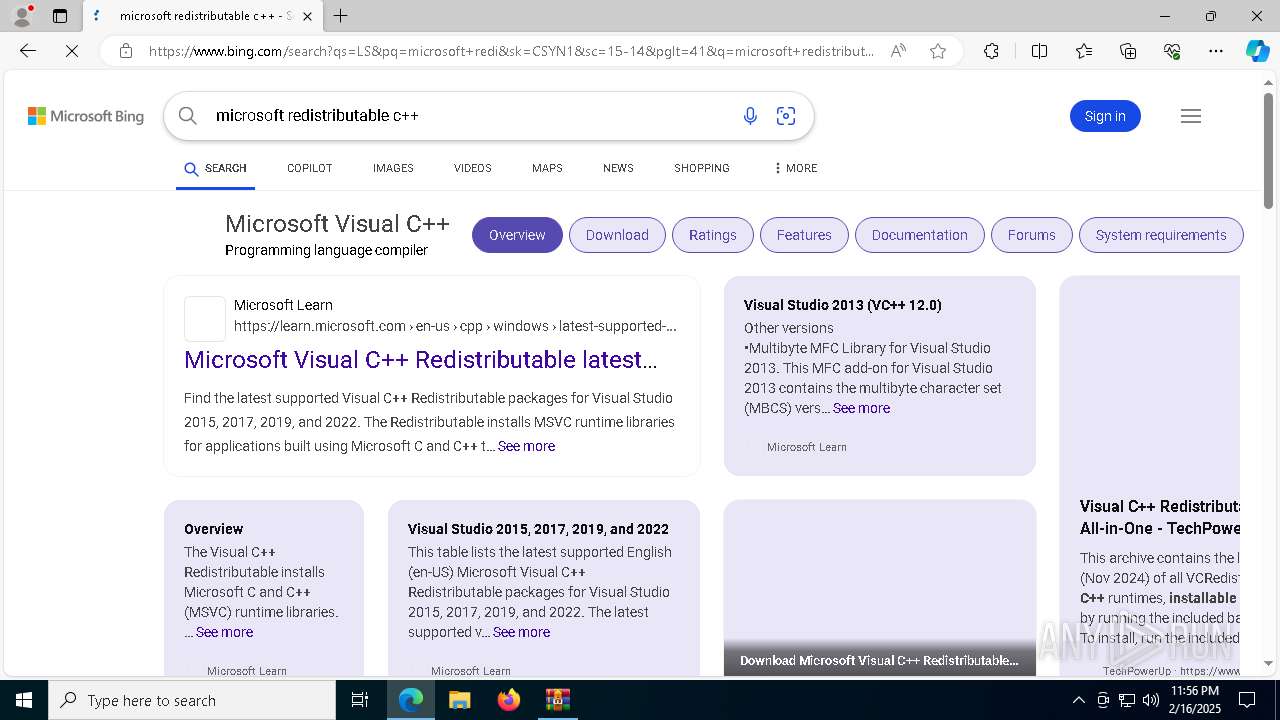Go back to previous page

pos(28,51)
